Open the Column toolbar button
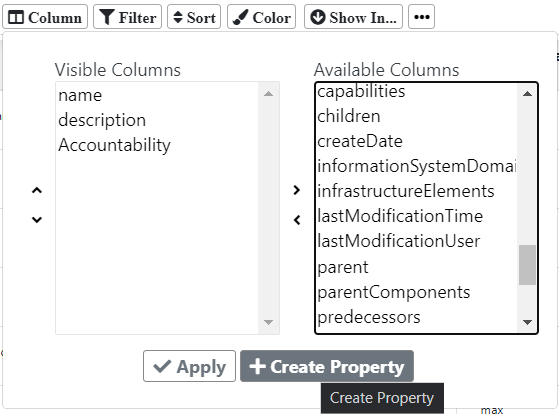559x414 pixels. pyautogui.click(x=45, y=17)
